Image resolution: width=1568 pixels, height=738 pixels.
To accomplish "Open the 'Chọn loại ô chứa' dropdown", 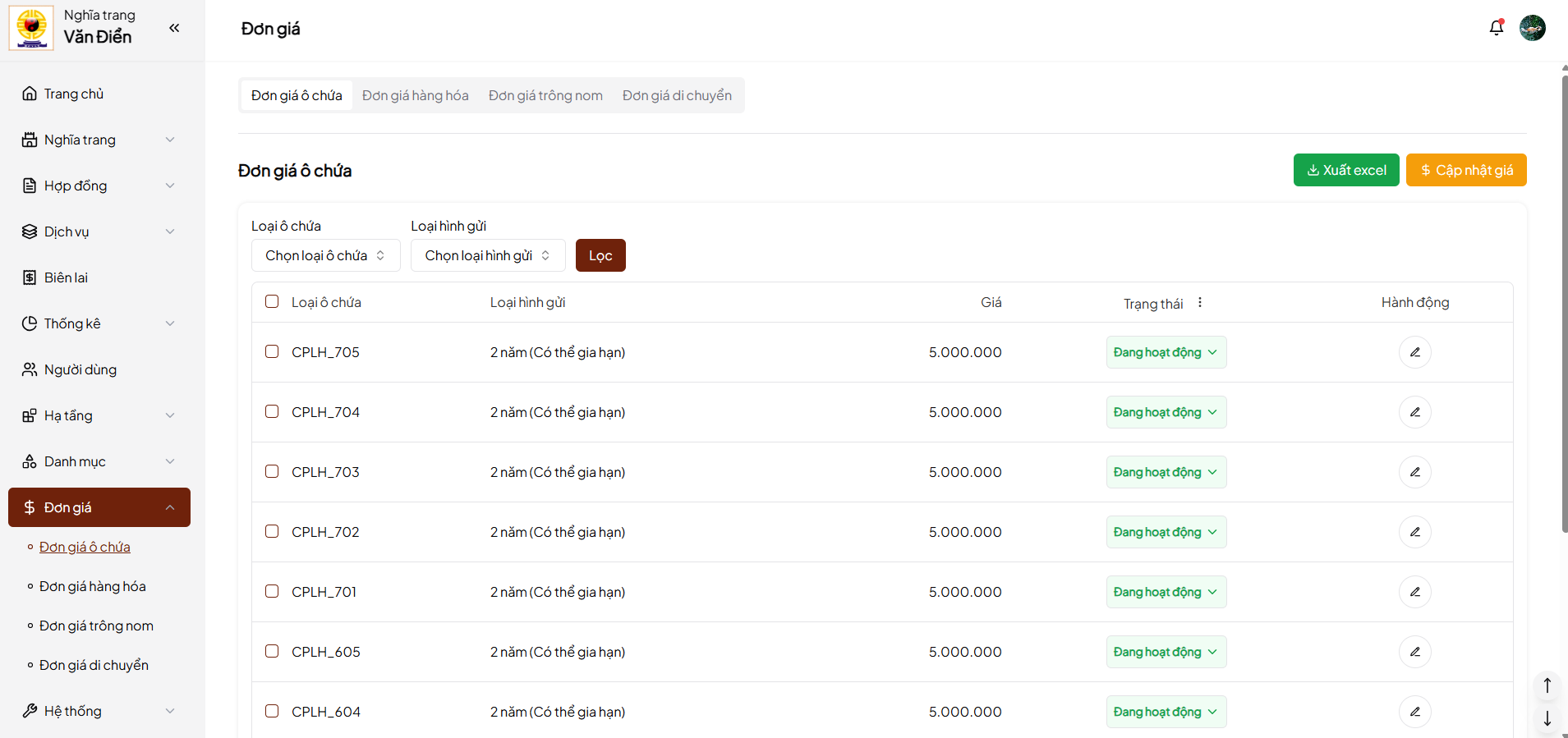I will pyautogui.click(x=325, y=255).
